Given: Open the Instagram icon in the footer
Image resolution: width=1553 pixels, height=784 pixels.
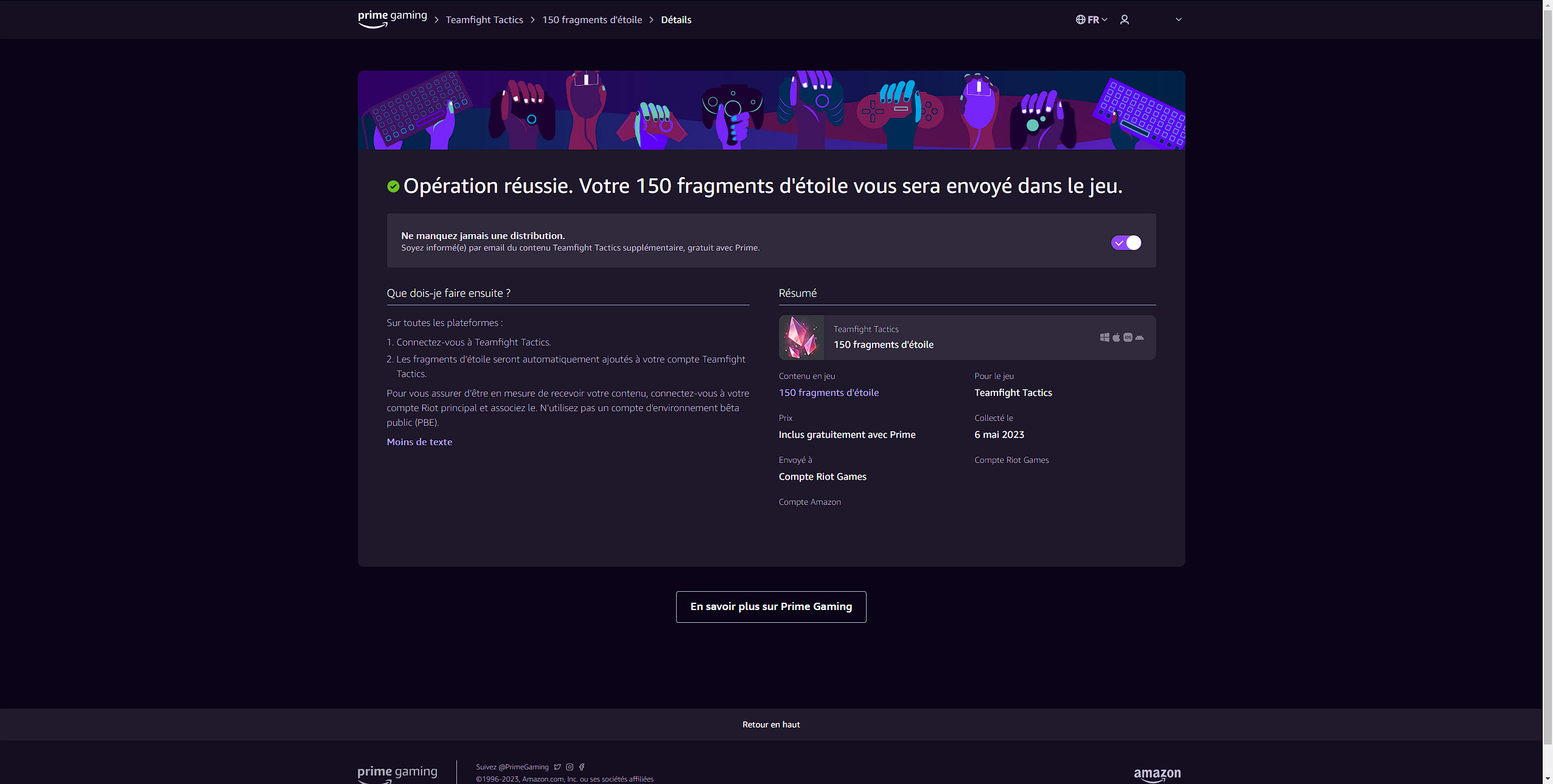Looking at the screenshot, I should [570, 767].
